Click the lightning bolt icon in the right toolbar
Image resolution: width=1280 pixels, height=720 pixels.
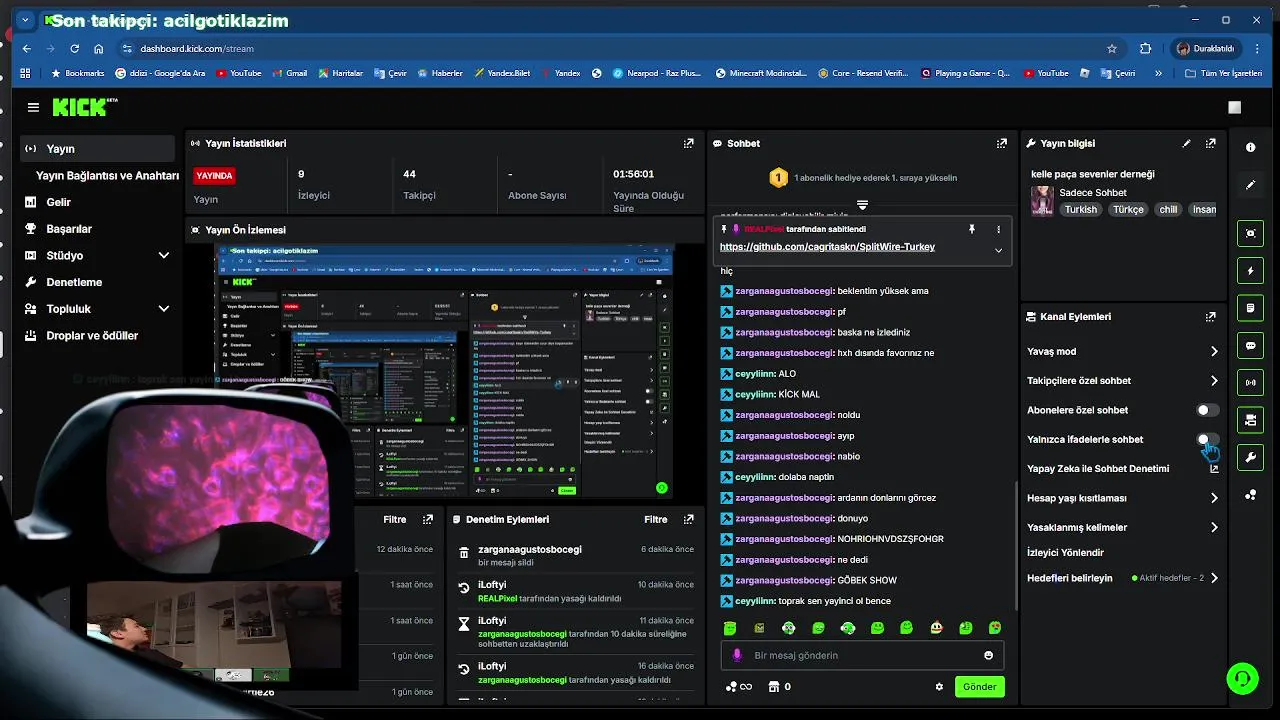coord(1250,271)
